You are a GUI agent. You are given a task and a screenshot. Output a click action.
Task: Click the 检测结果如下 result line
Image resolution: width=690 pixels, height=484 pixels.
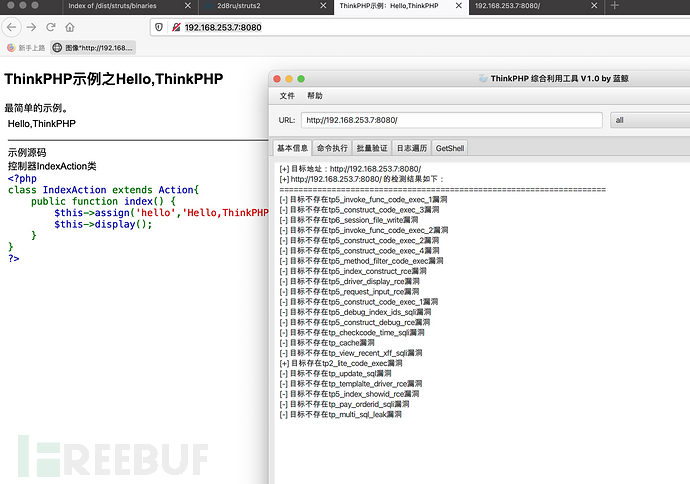pos(362,179)
